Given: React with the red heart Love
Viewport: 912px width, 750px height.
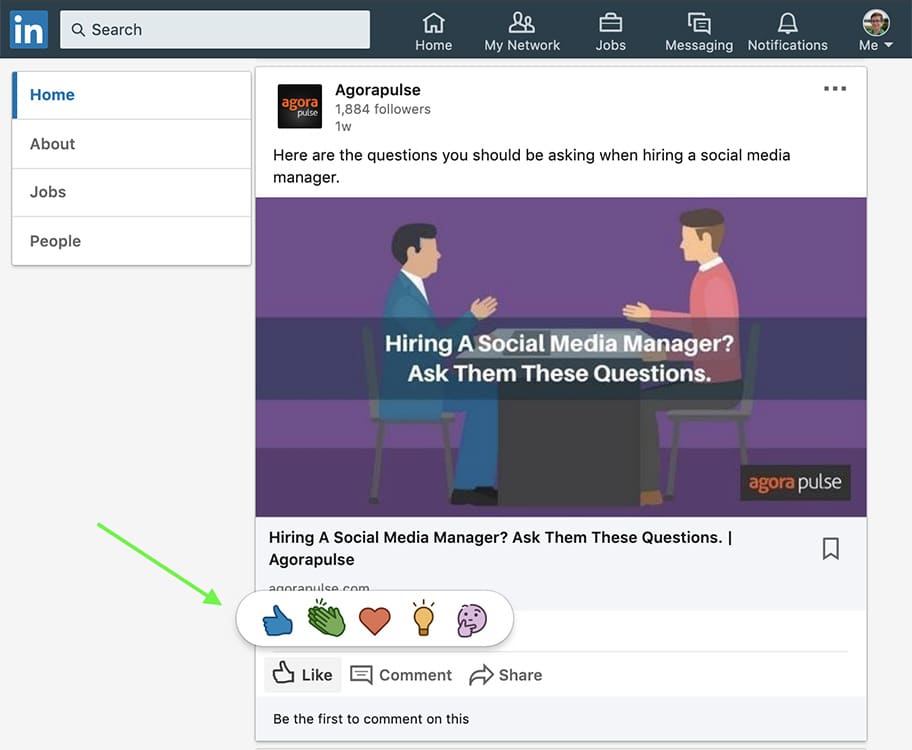Looking at the screenshot, I should pyautogui.click(x=375, y=620).
